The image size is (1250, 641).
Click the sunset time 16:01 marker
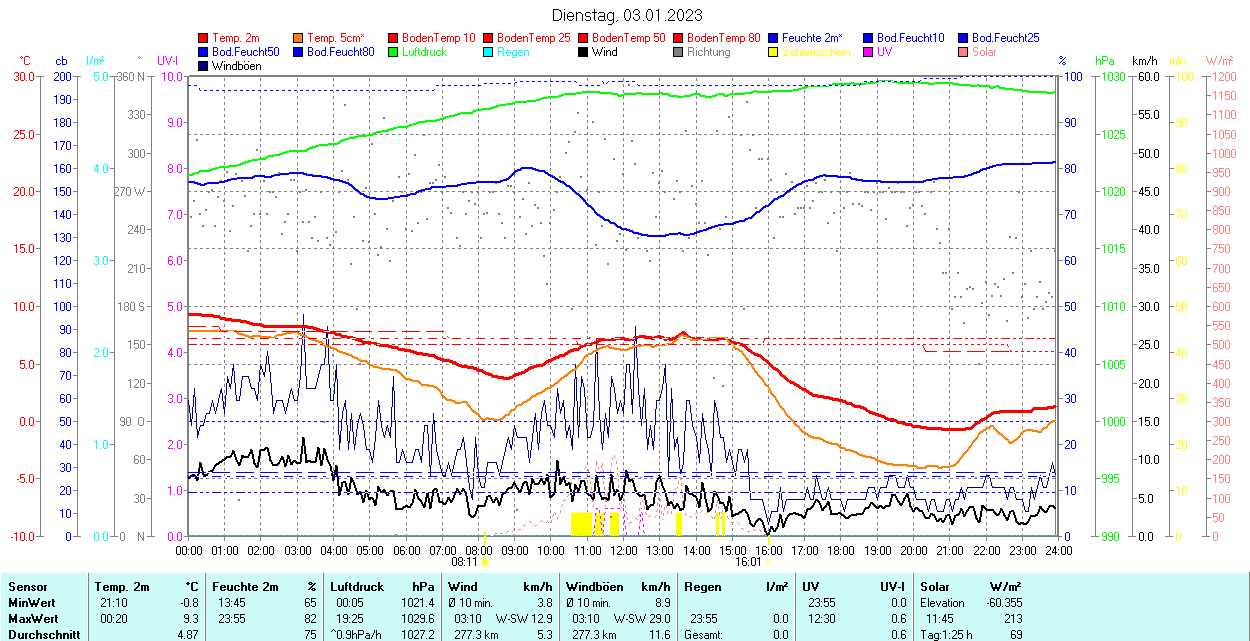coord(749,562)
